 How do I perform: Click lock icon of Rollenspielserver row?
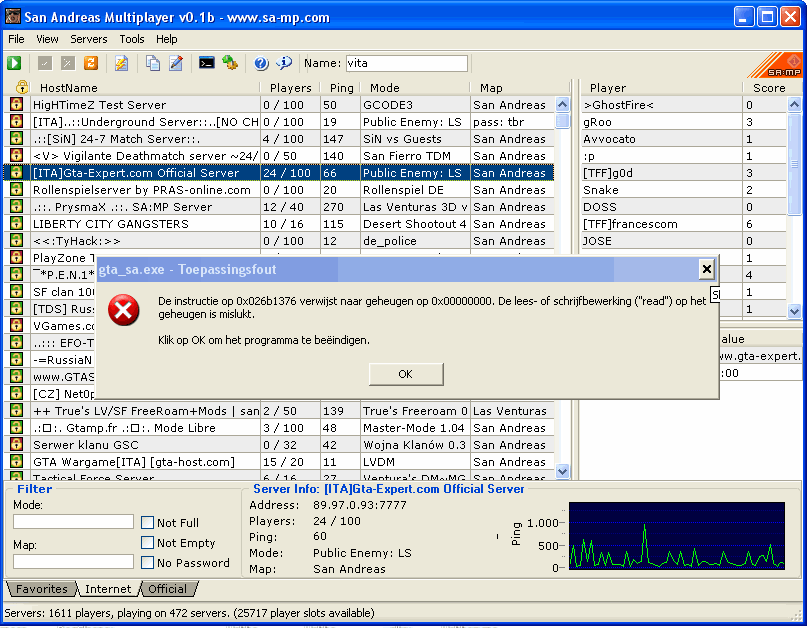(17, 190)
